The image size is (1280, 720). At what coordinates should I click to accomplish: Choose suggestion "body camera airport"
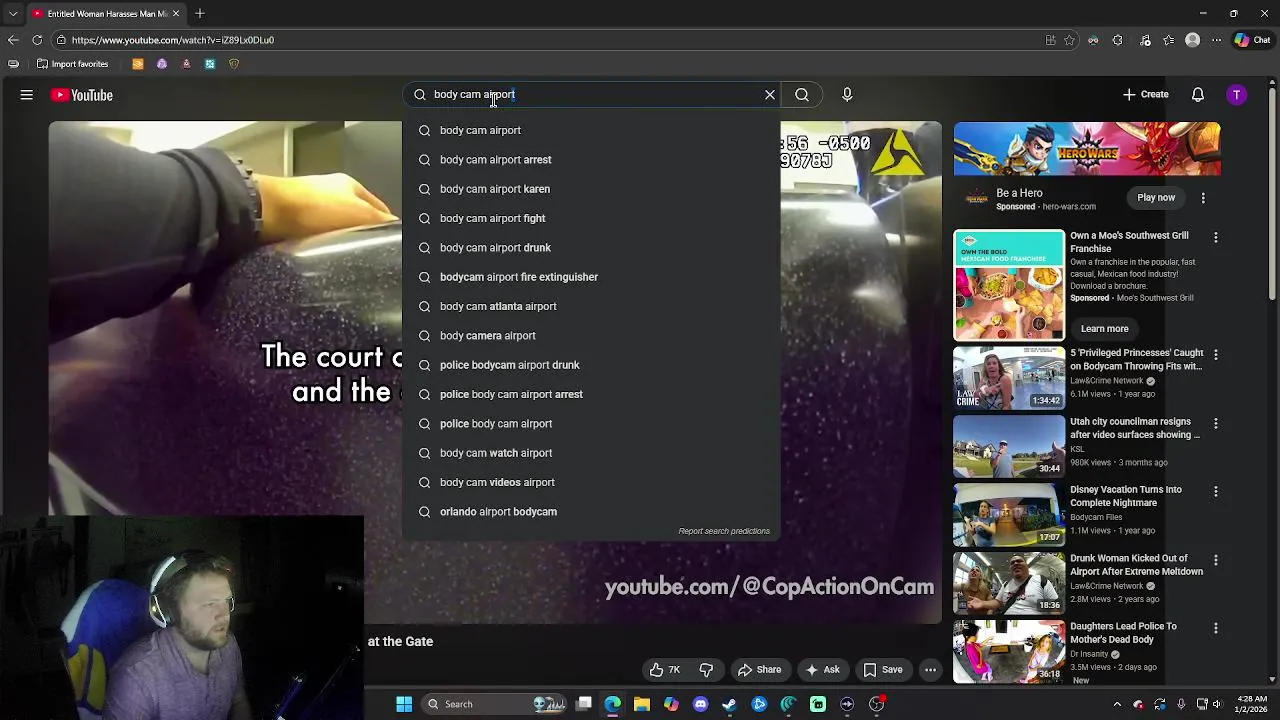coord(591,336)
